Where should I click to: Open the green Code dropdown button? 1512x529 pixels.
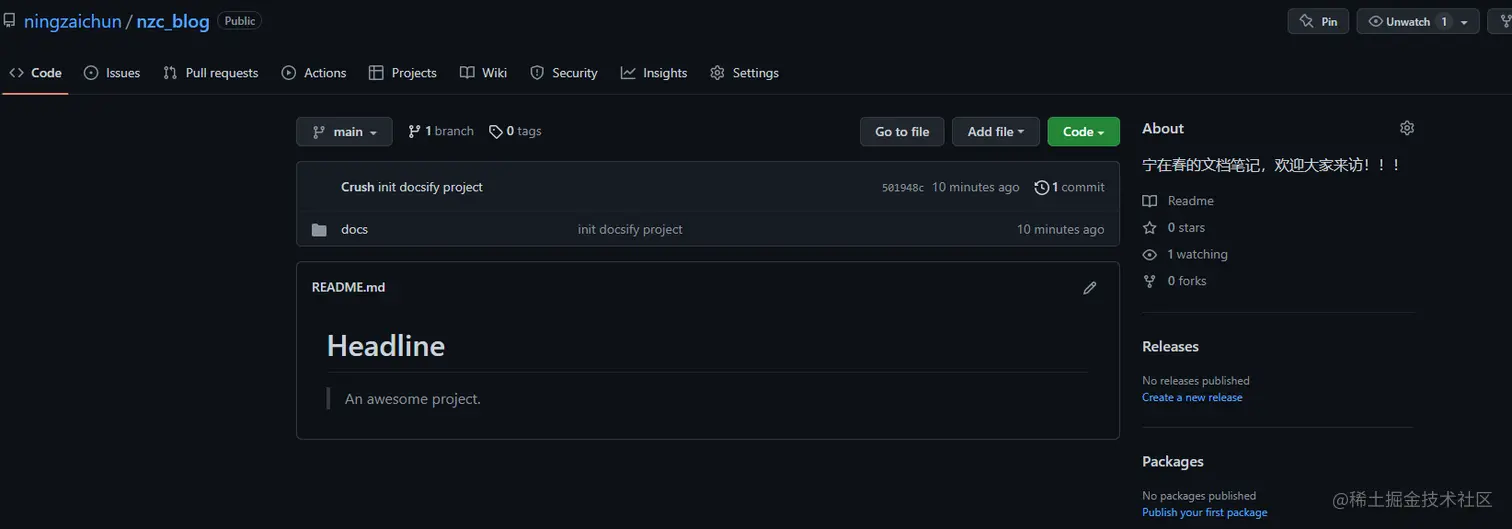coord(1084,131)
